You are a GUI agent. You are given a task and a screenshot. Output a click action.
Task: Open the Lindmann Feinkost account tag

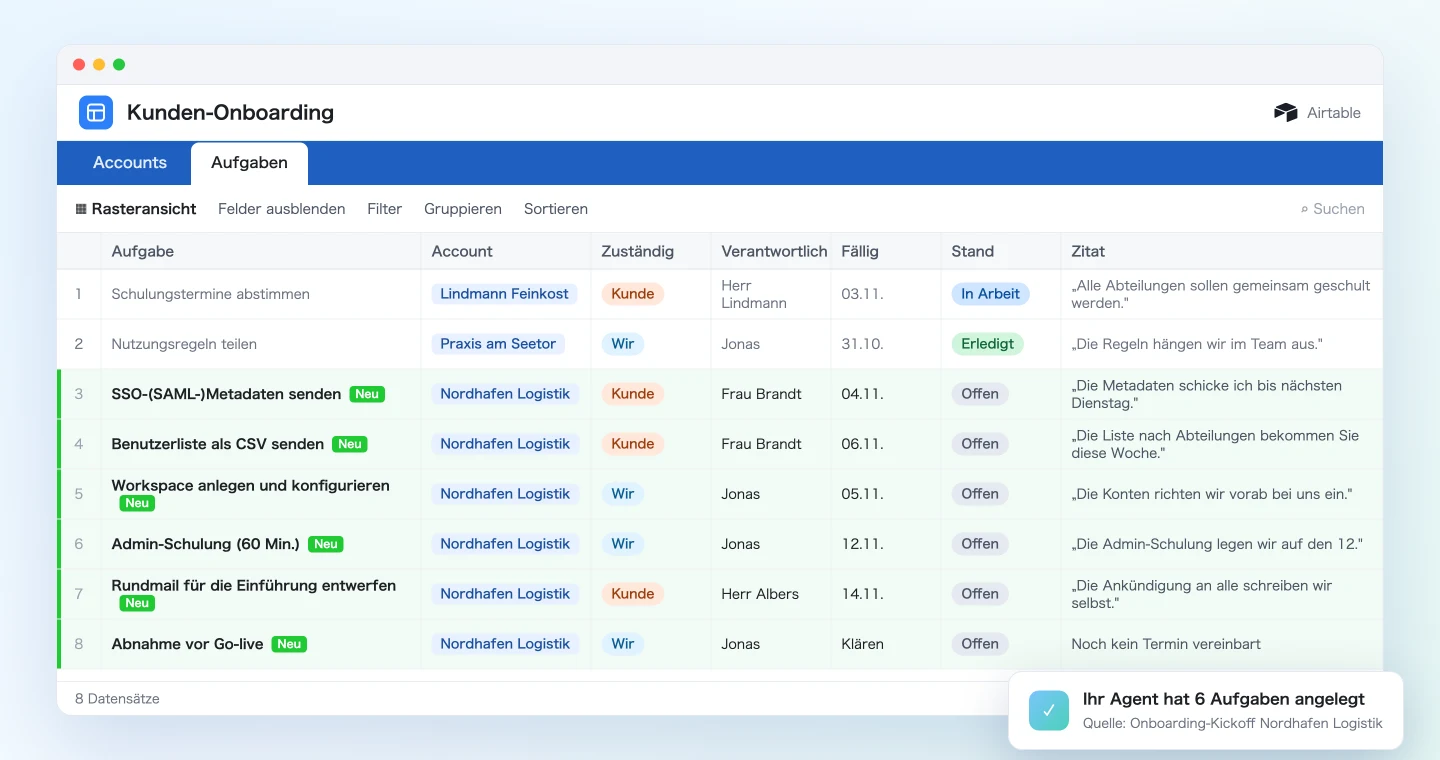tap(504, 294)
